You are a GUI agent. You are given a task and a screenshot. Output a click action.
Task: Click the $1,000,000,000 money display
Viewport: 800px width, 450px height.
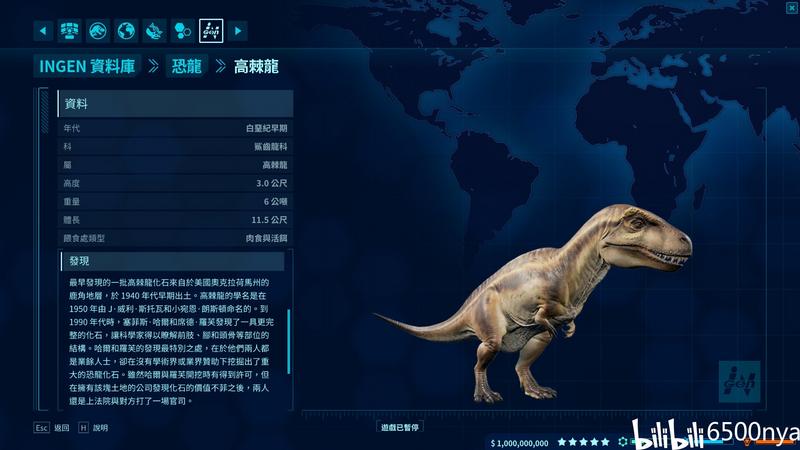pyautogui.click(x=519, y=443)
